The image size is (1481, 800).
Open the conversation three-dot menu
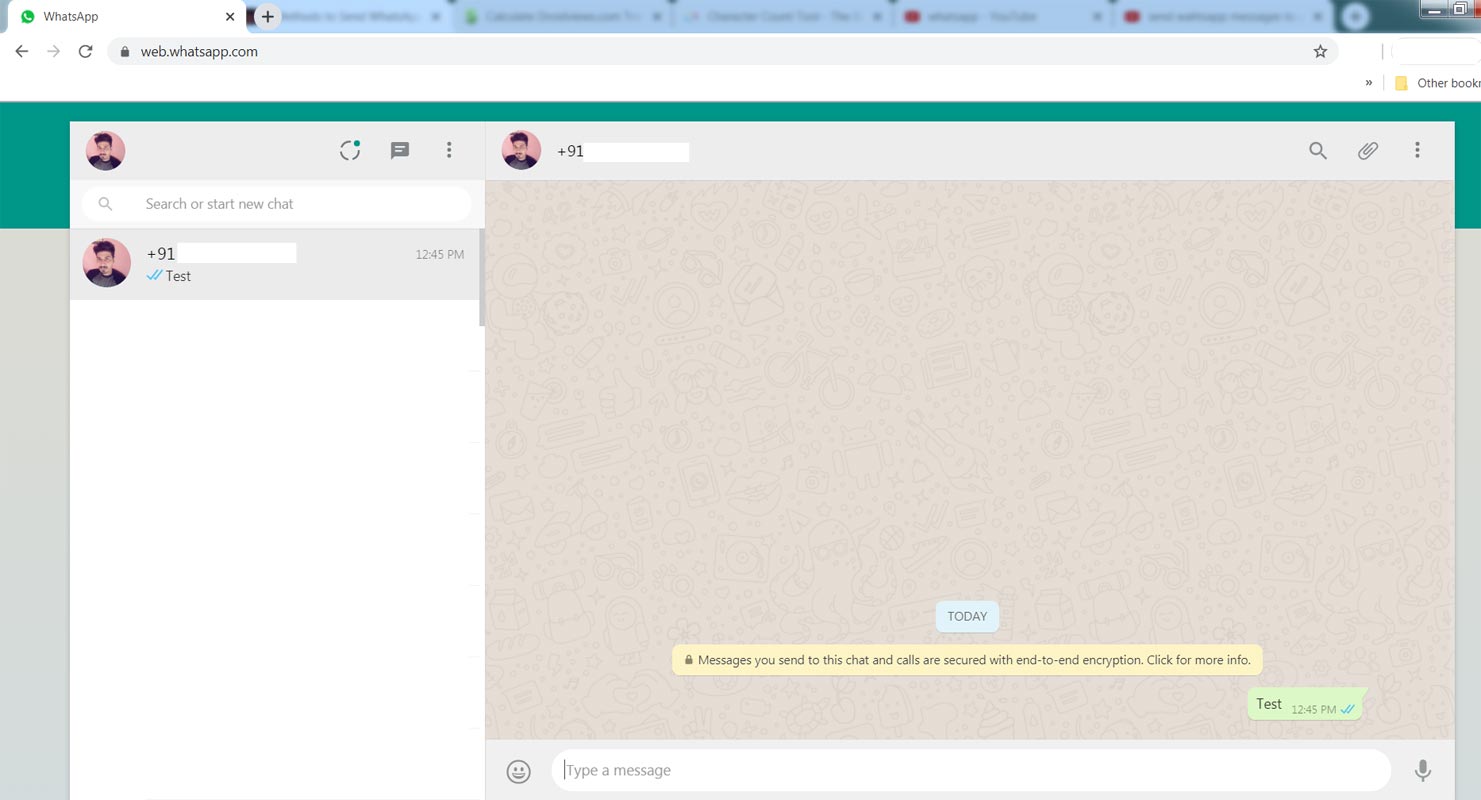pyautogui.click(x=1417, y=150)
